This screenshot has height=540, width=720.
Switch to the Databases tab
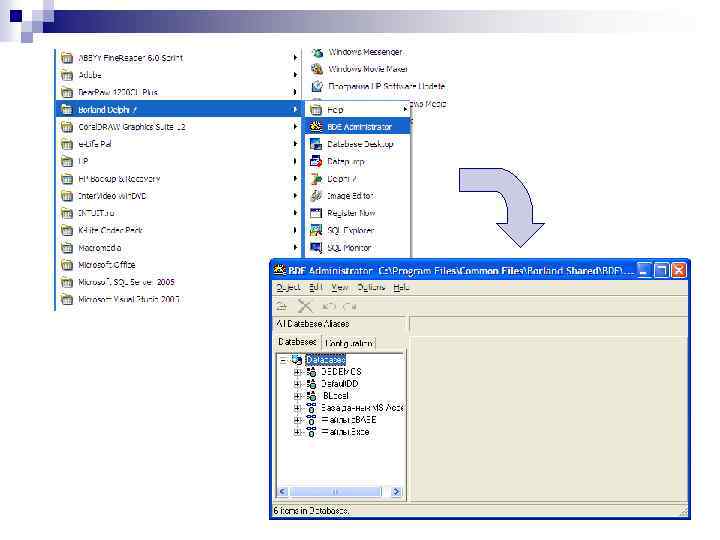298,342
